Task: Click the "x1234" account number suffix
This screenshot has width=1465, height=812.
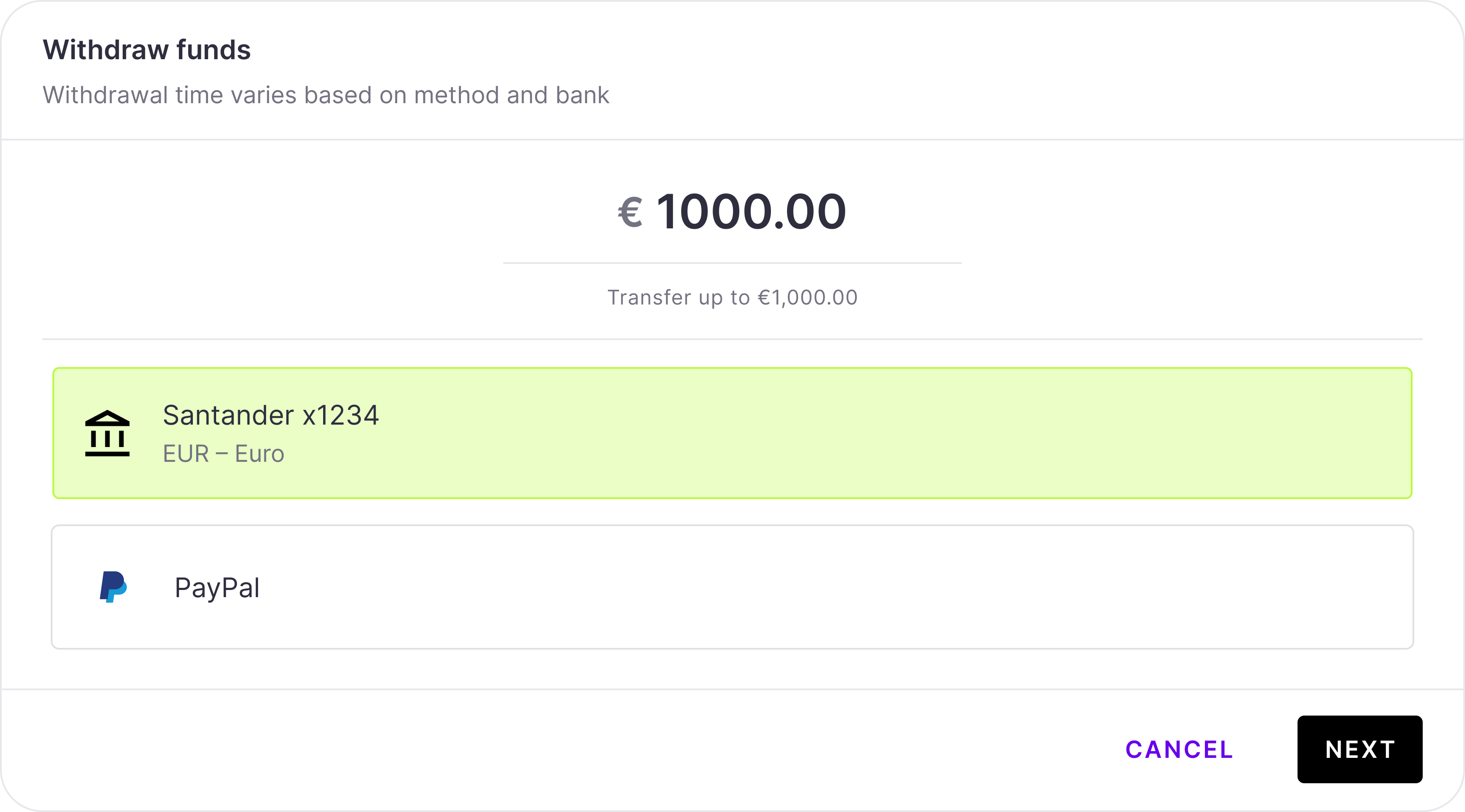Action: (340, 415)
